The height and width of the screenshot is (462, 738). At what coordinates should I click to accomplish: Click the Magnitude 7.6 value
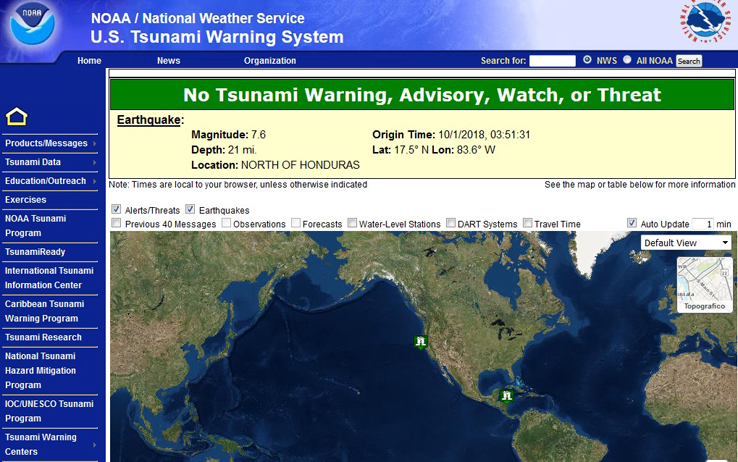[x=258, y=135]
